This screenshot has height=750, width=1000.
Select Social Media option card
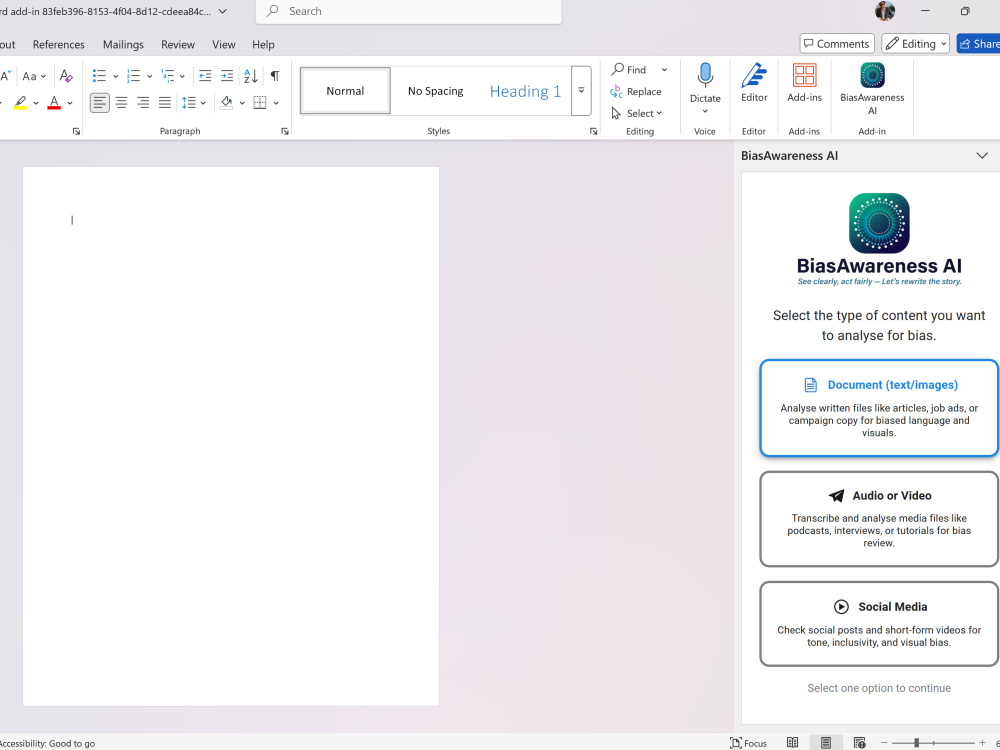point(879,624)
